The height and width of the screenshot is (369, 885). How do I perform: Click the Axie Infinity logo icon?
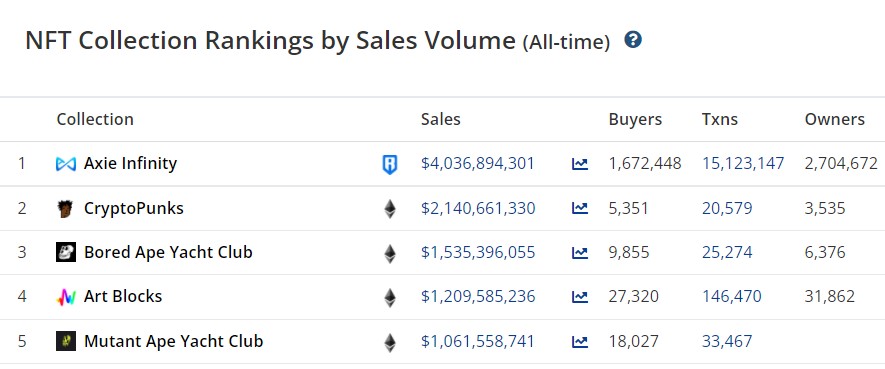pyautogui.click(x=66, y=164)
